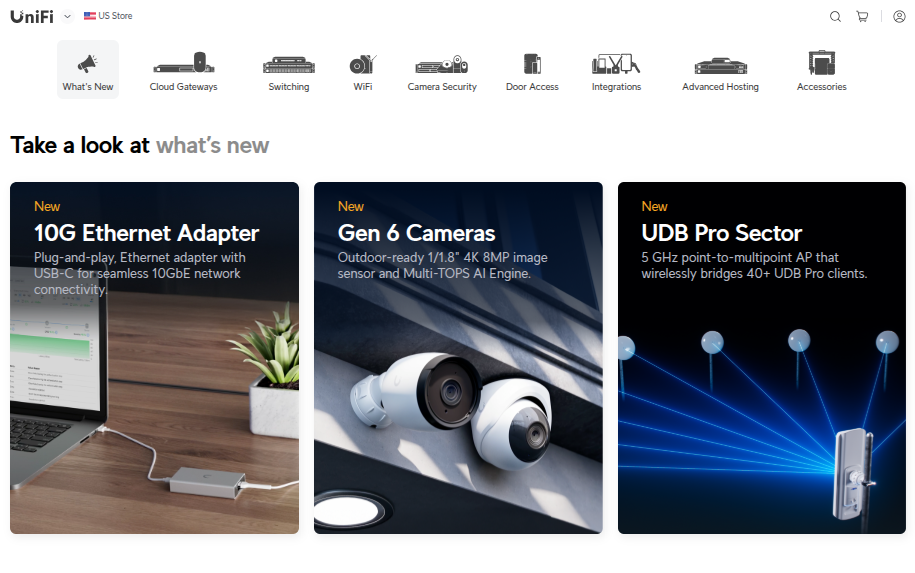Open the search magnifier icon
Image resolution: width=915 pixels, height=573 pixels.
pyautogui.click(x=835, y=16)
